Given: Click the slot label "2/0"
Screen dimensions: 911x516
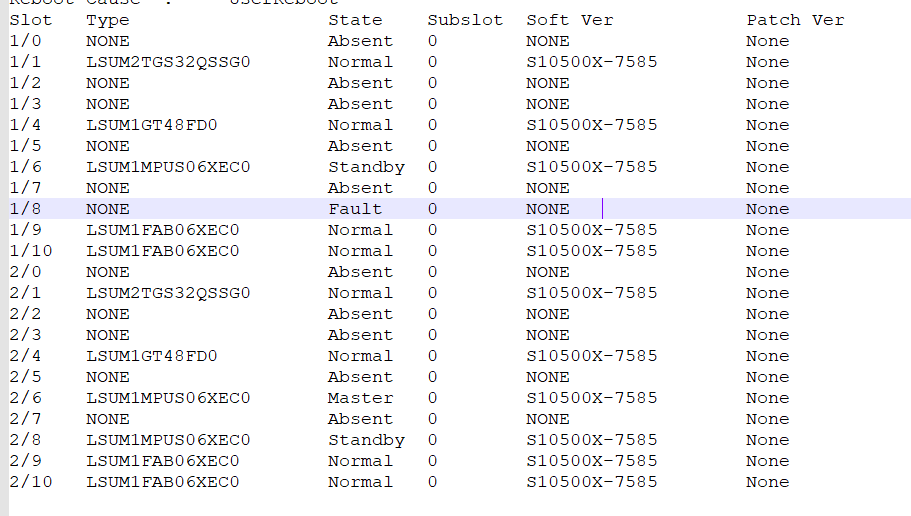Looking at the screenshot, I should pos(26,272).
